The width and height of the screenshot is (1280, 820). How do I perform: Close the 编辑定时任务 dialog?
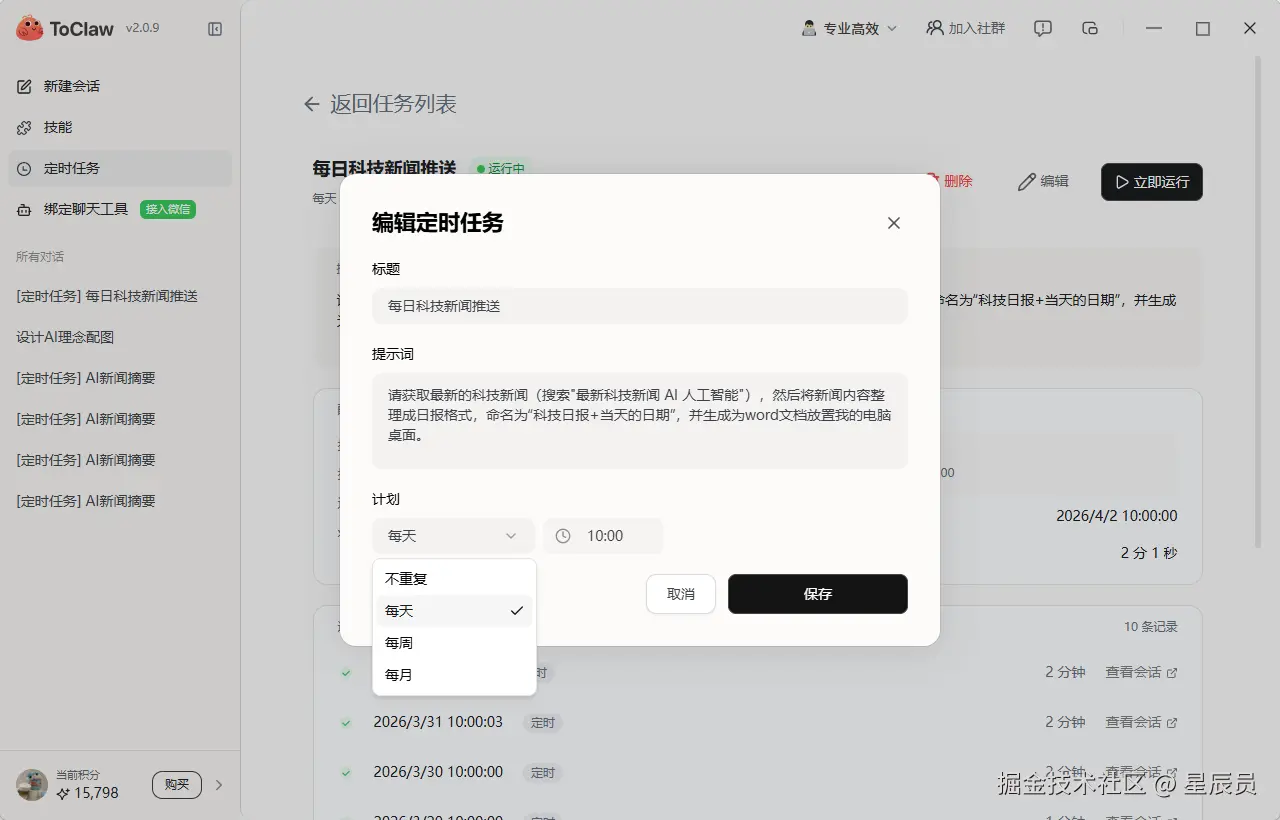click(894, 223)
